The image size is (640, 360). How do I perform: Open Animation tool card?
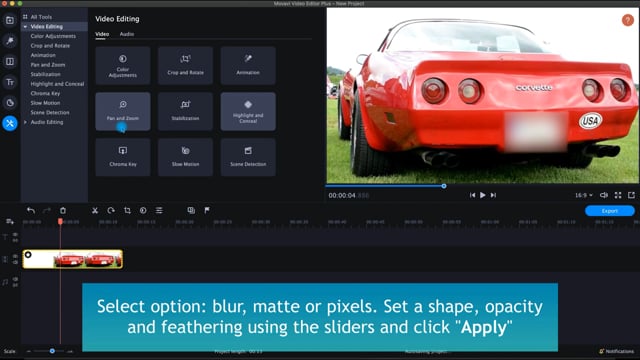pyautogui.click(x=248, y=66)
